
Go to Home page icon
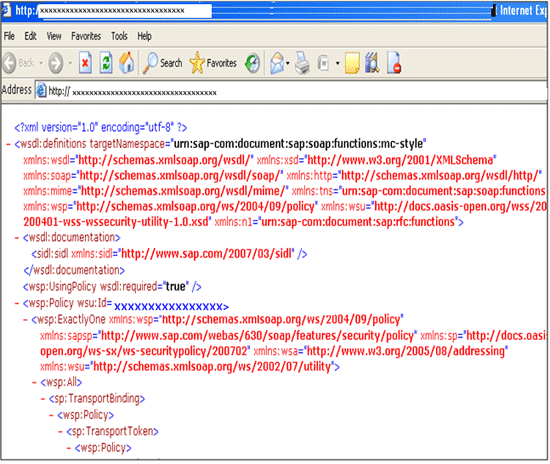(x=127, y=63)
